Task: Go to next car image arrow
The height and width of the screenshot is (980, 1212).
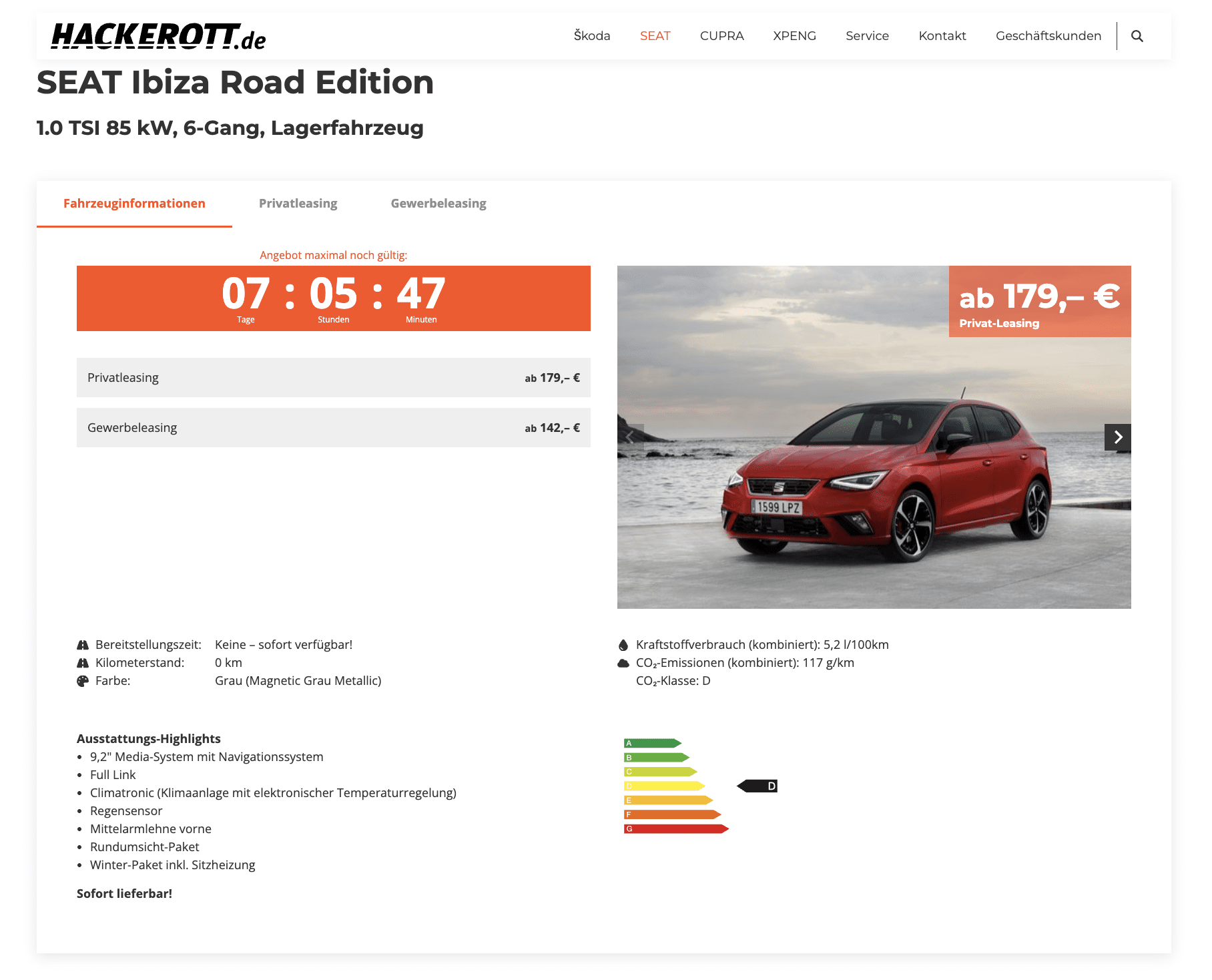Action: tap(1118, 437)
